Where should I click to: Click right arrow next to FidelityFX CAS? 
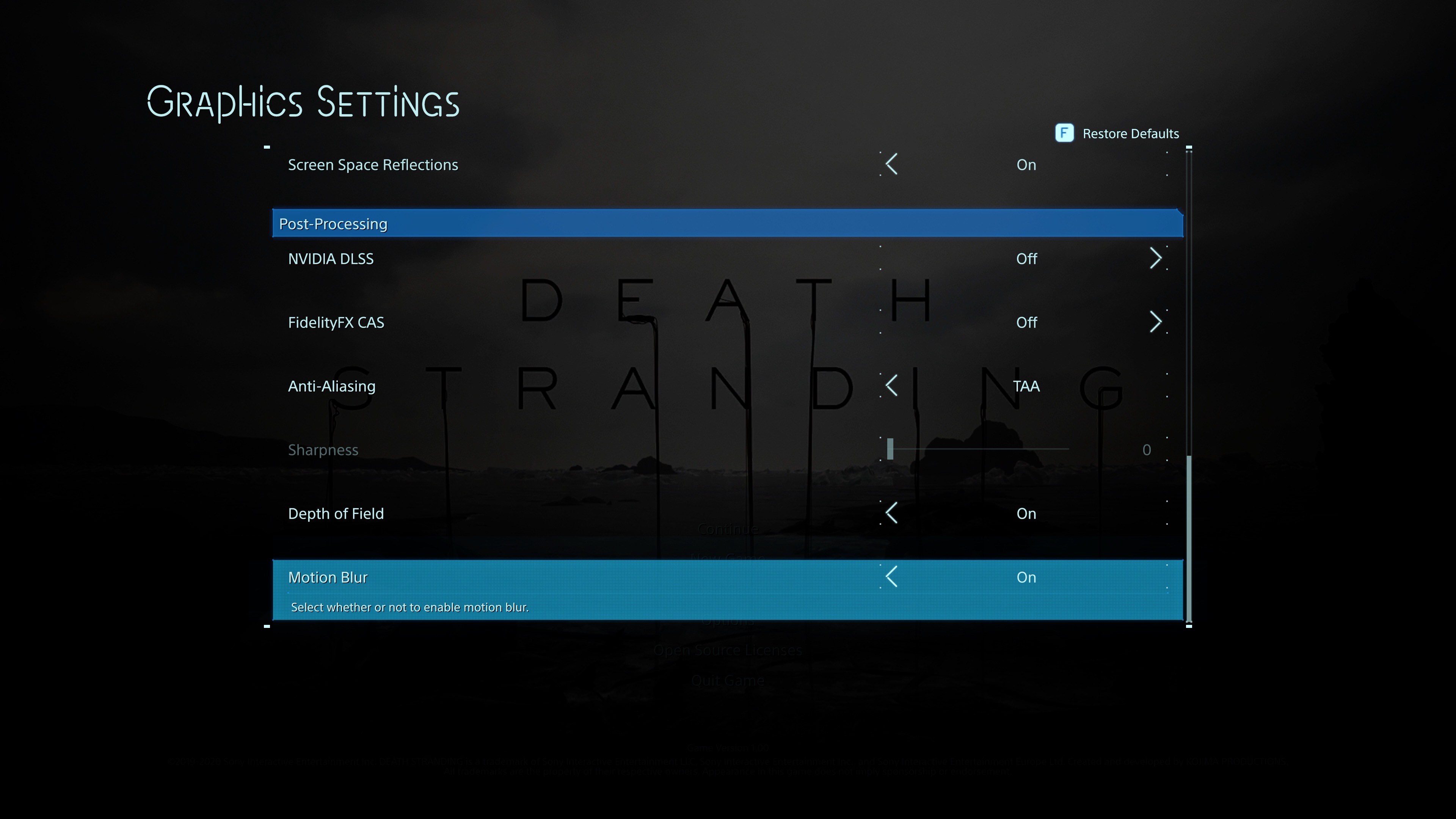click(1155, 322)
